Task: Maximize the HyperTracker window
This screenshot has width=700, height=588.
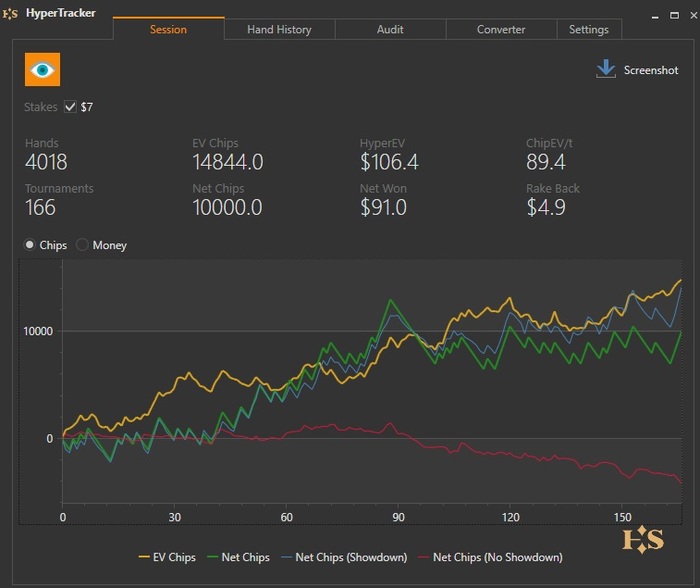Action: 675,16
